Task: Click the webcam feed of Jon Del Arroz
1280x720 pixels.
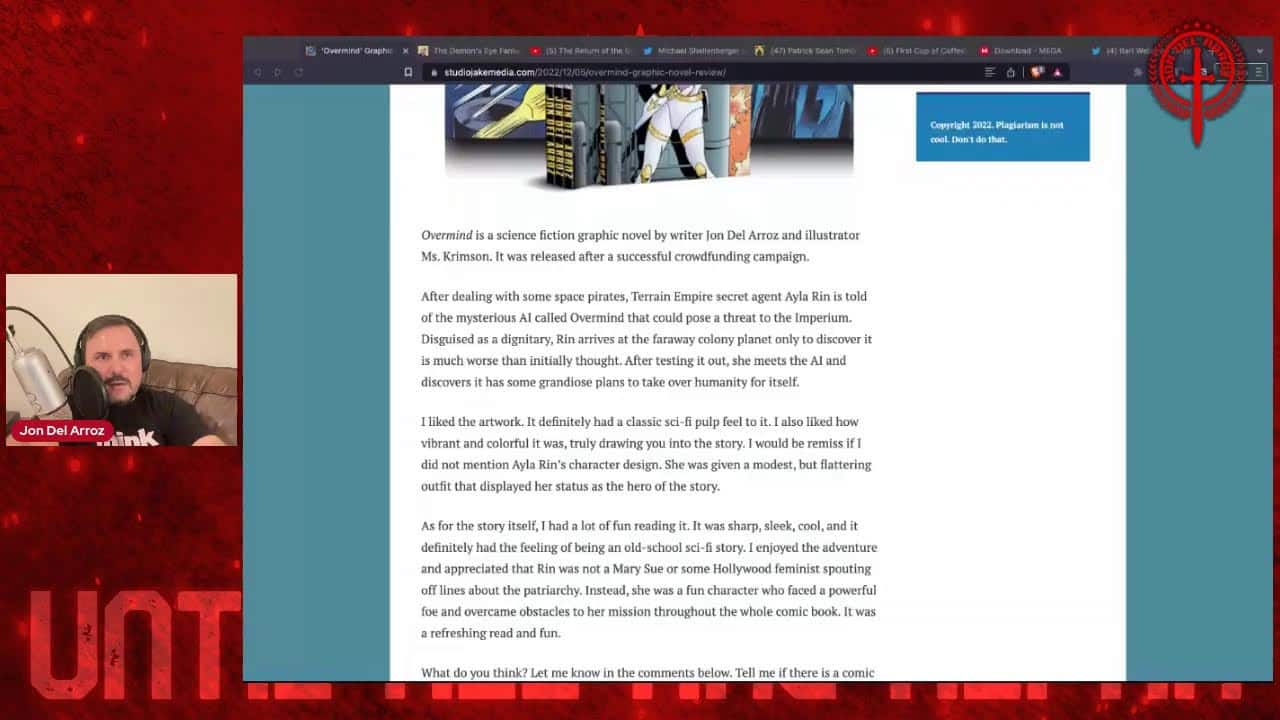Action: coord(122,360)
